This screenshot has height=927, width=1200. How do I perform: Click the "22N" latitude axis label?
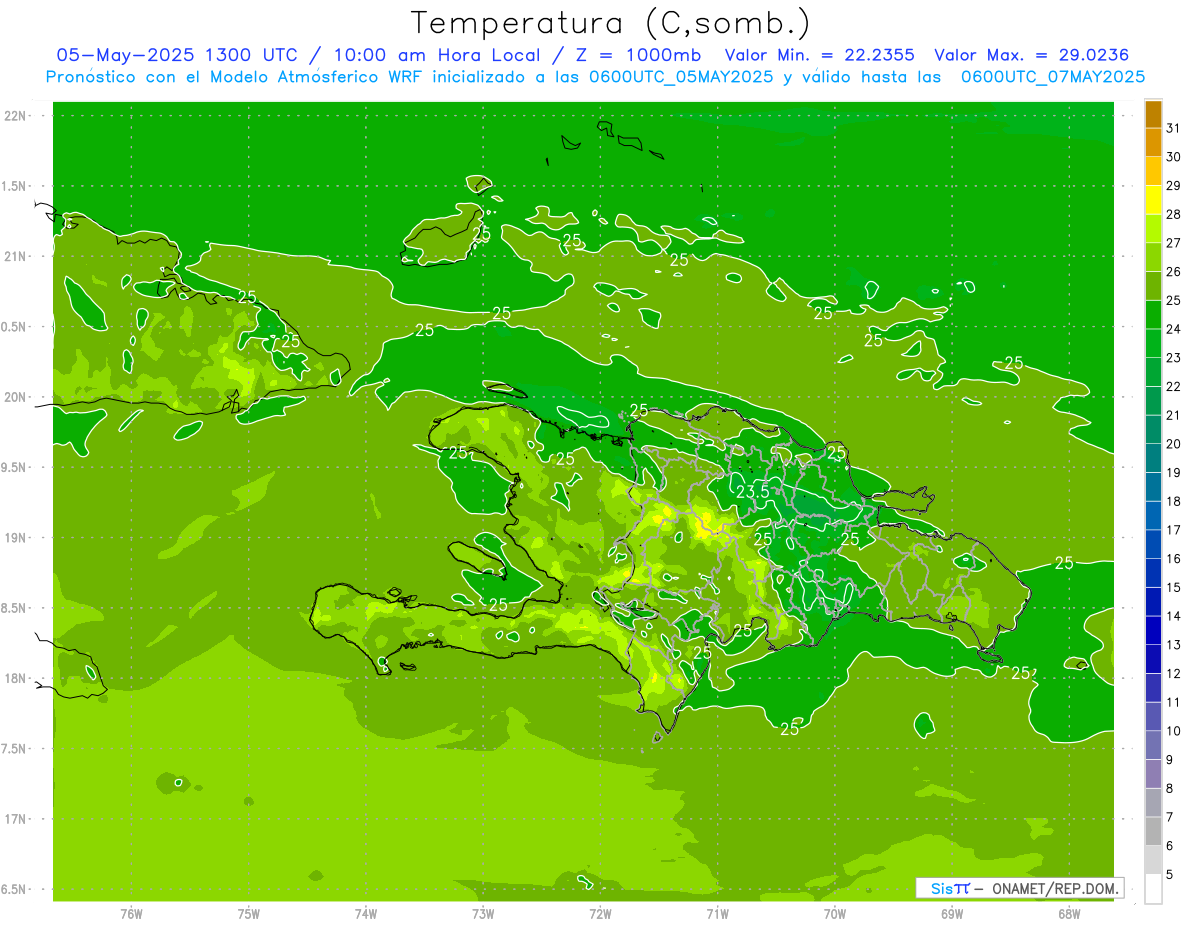(x=16, y=116)
